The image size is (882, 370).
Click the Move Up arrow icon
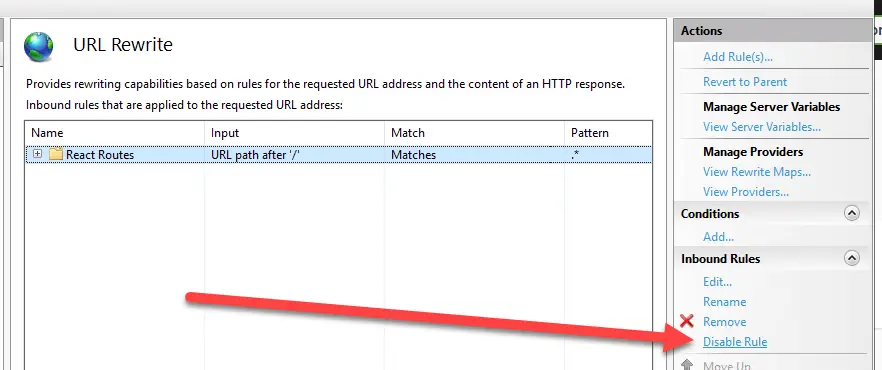click(x=687, y=366)
